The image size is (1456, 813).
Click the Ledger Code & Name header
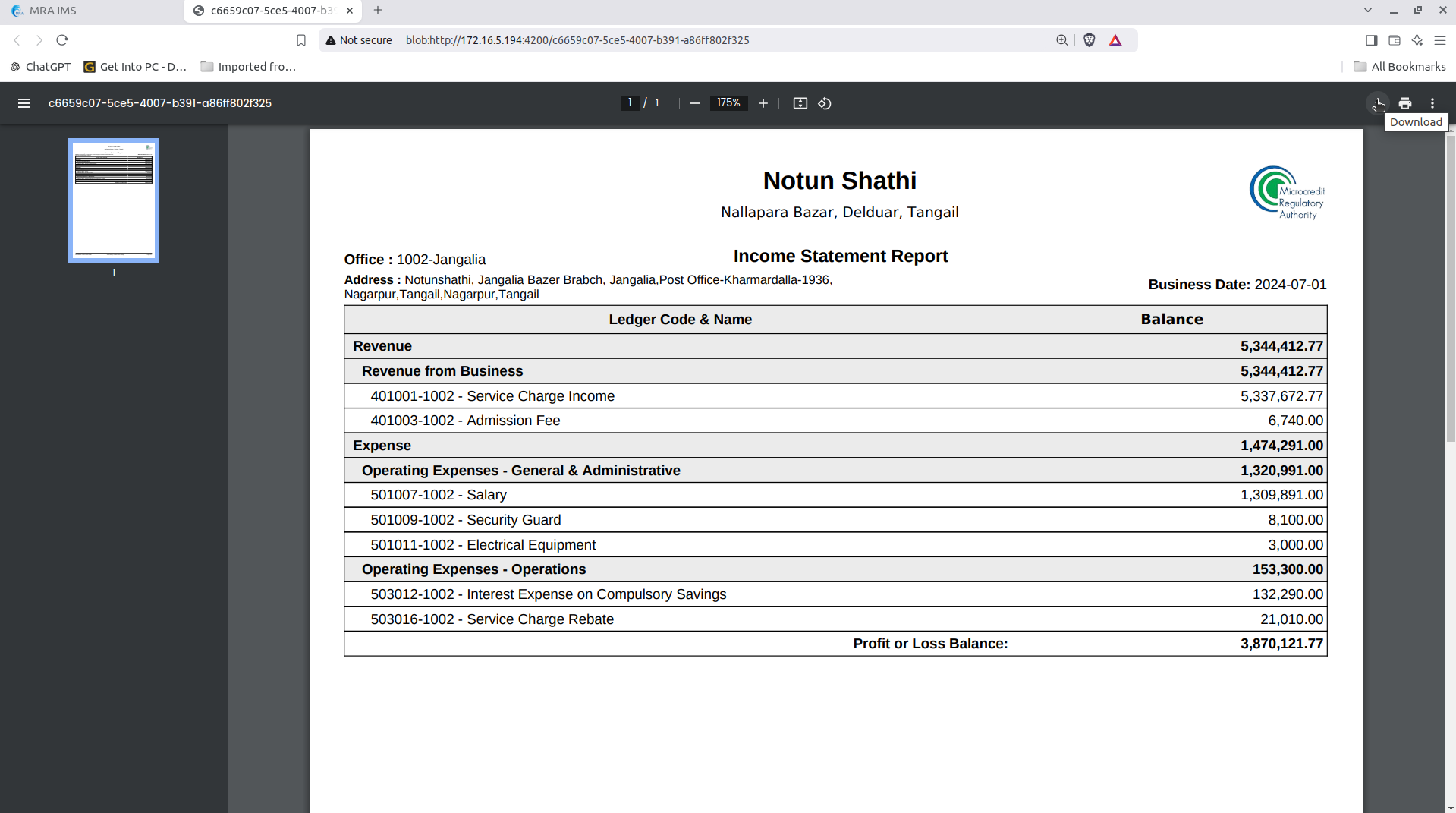pos(681,320)
